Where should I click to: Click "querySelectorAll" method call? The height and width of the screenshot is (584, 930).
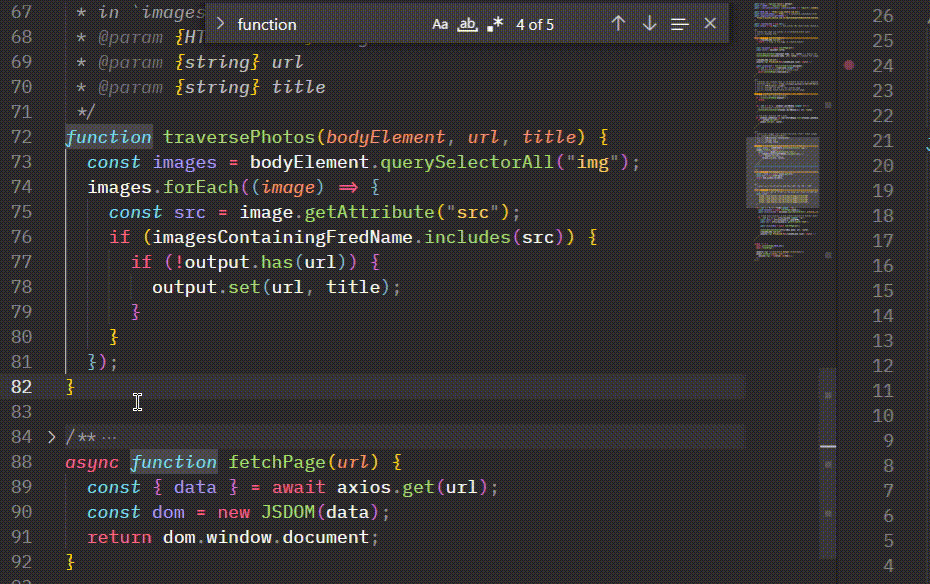467,162
